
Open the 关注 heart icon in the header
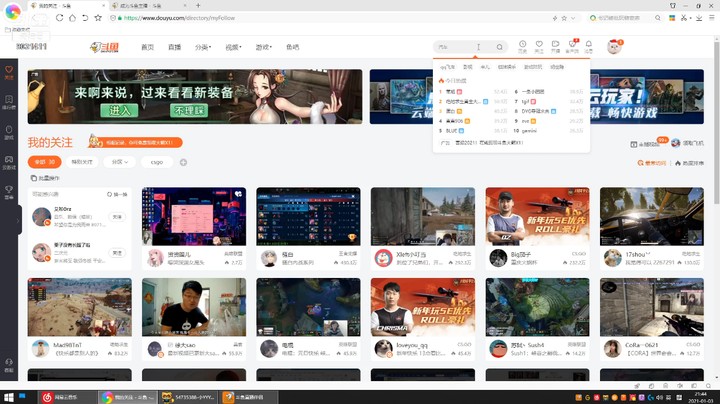[x=539, y=46]
